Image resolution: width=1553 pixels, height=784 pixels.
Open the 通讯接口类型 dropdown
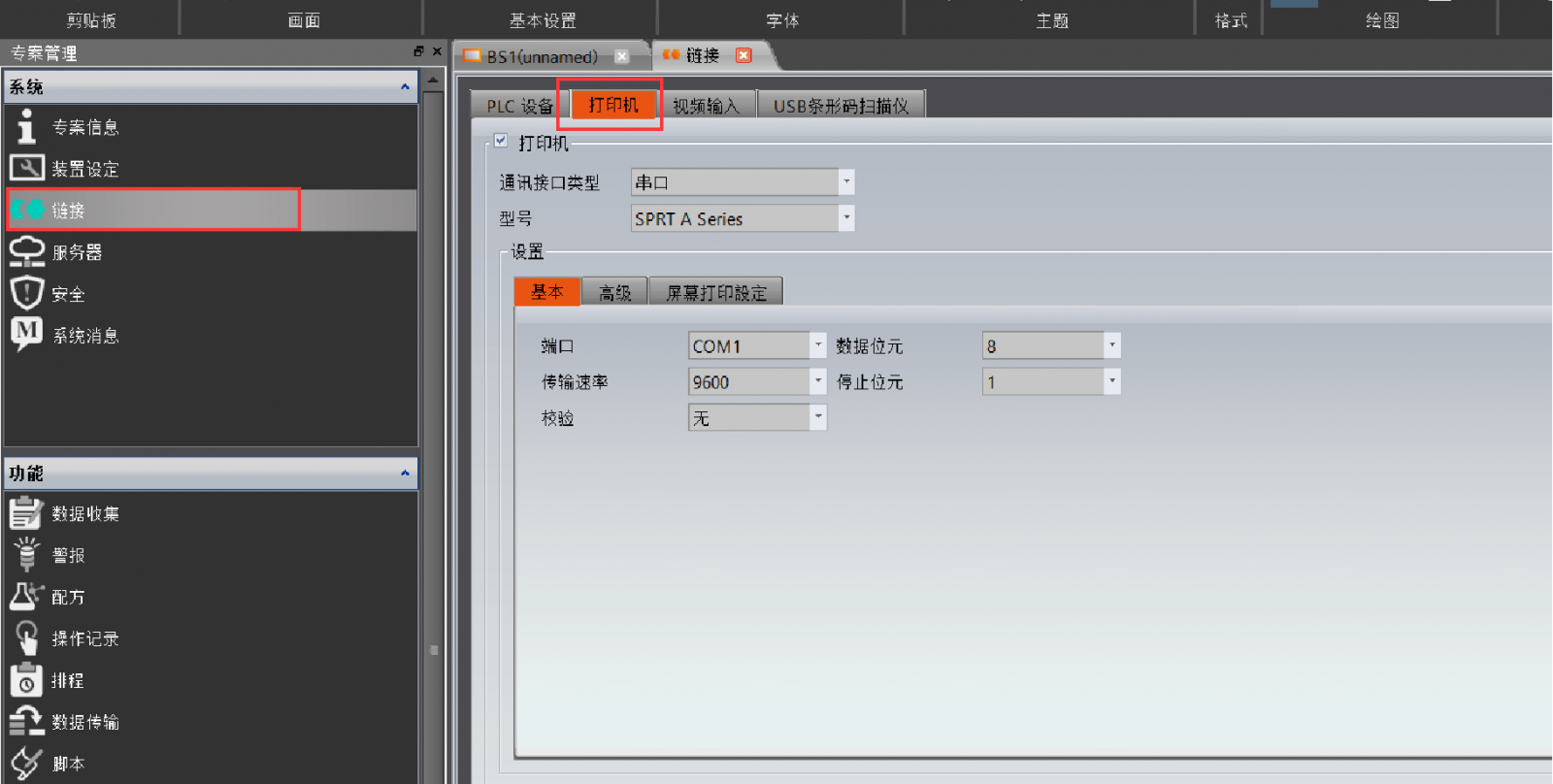845,182
